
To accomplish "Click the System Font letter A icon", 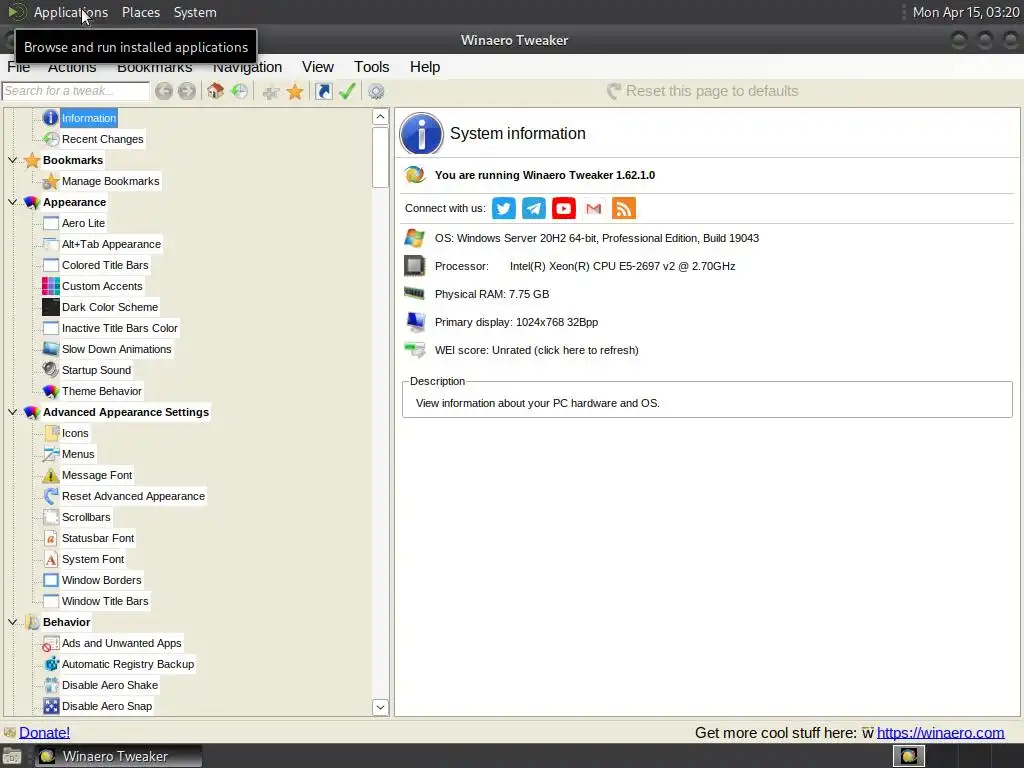I will [51, 559].
